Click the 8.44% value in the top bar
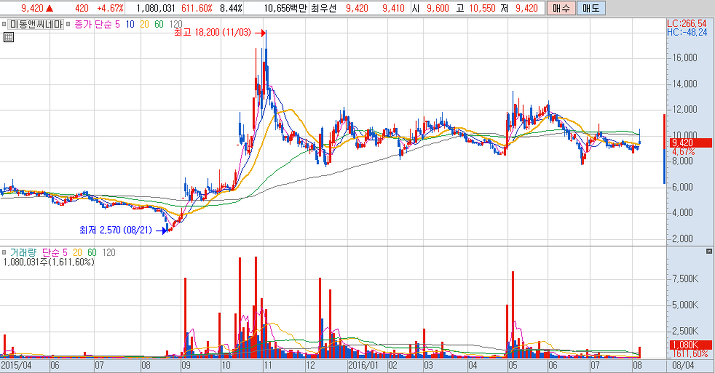The height and width of the screenshot is (373, 715). coord(231,8)
